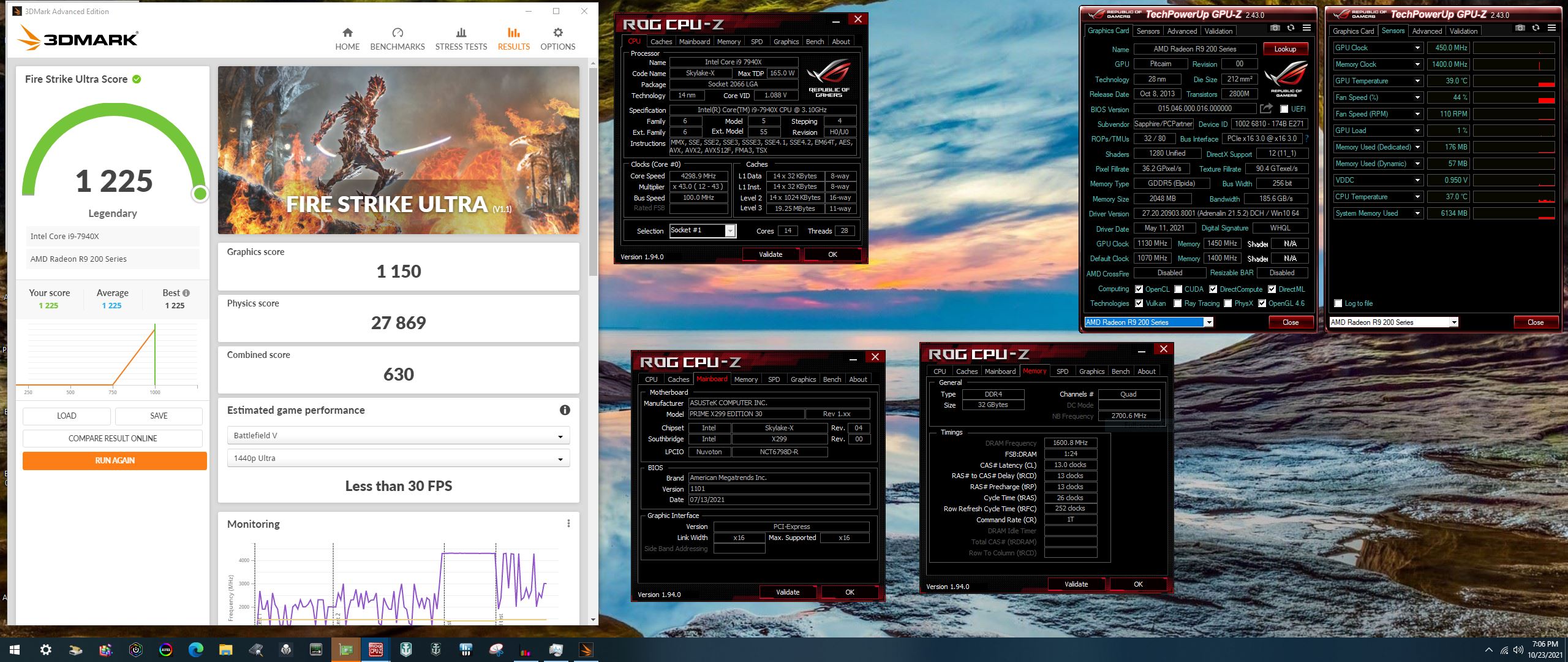Open the hamburger menu in the left GPU-Z window
Screen dimensions: 1568x662
pyautogui.click(x=1306, y=28)
